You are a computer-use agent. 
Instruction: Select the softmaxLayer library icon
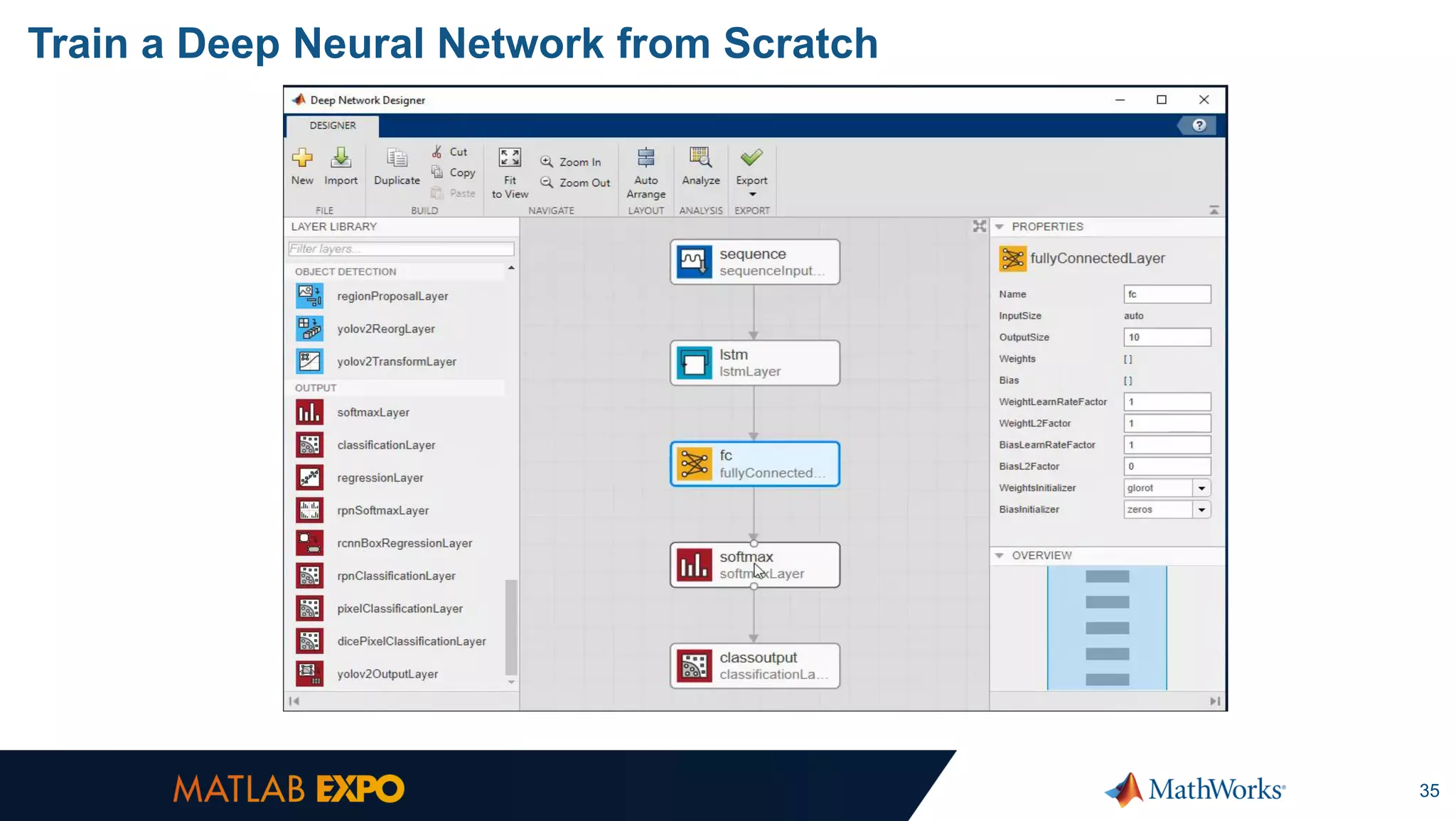(x=309, y=412)
